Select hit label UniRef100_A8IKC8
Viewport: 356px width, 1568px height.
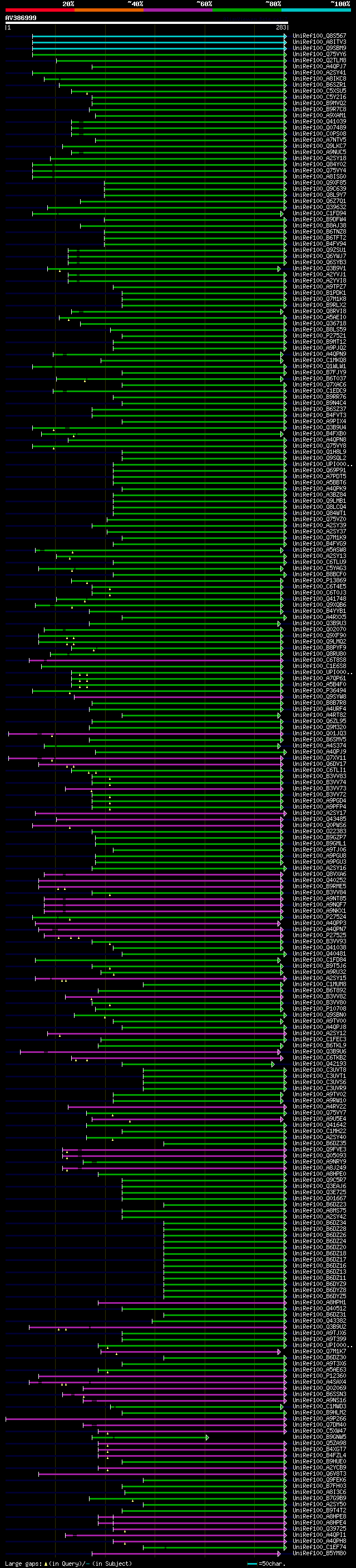coord(319,78)
